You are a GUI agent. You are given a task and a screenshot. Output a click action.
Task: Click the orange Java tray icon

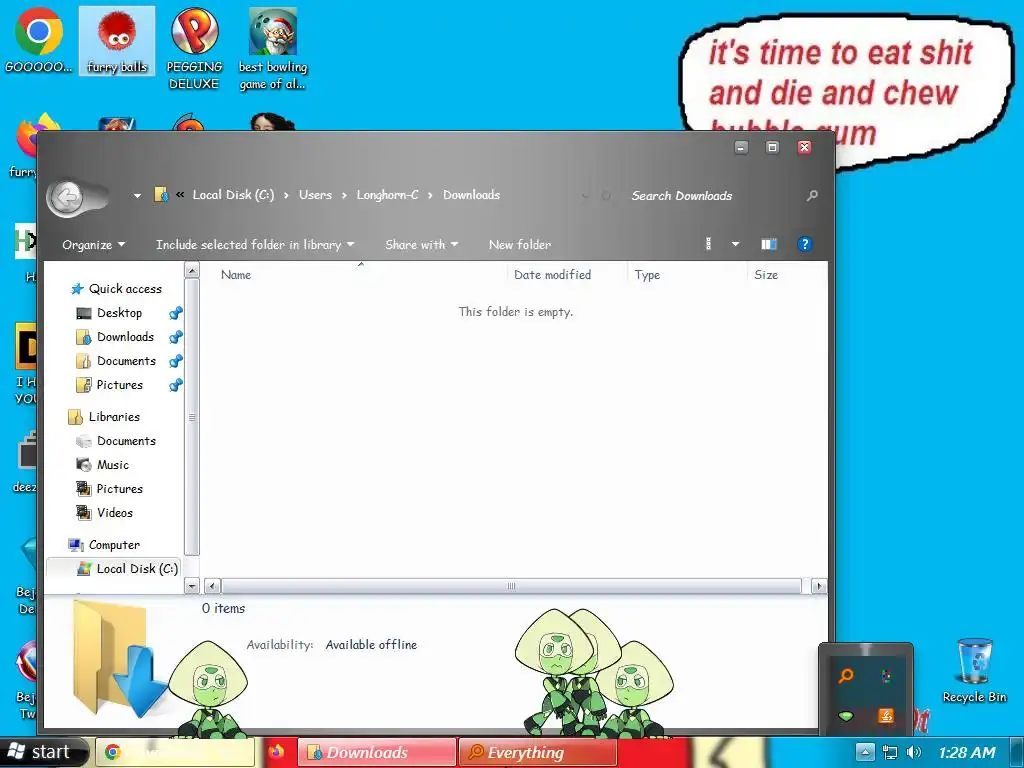tap(886, 716)
